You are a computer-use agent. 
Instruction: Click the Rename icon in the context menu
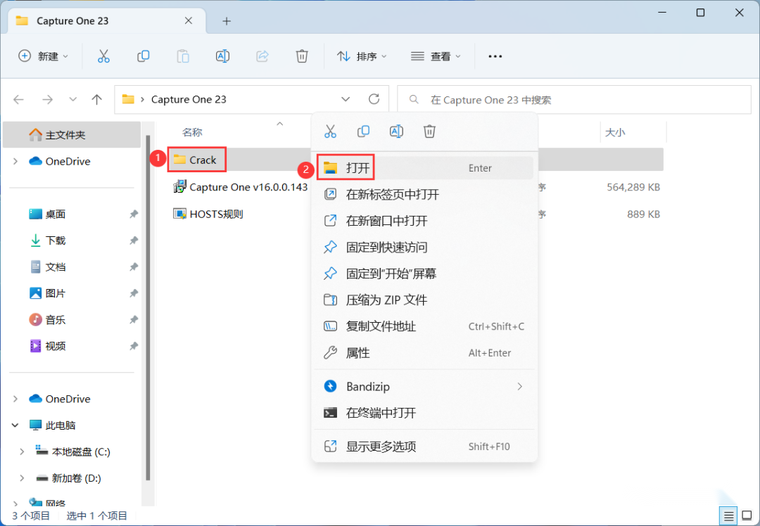(x=396, y=131)
